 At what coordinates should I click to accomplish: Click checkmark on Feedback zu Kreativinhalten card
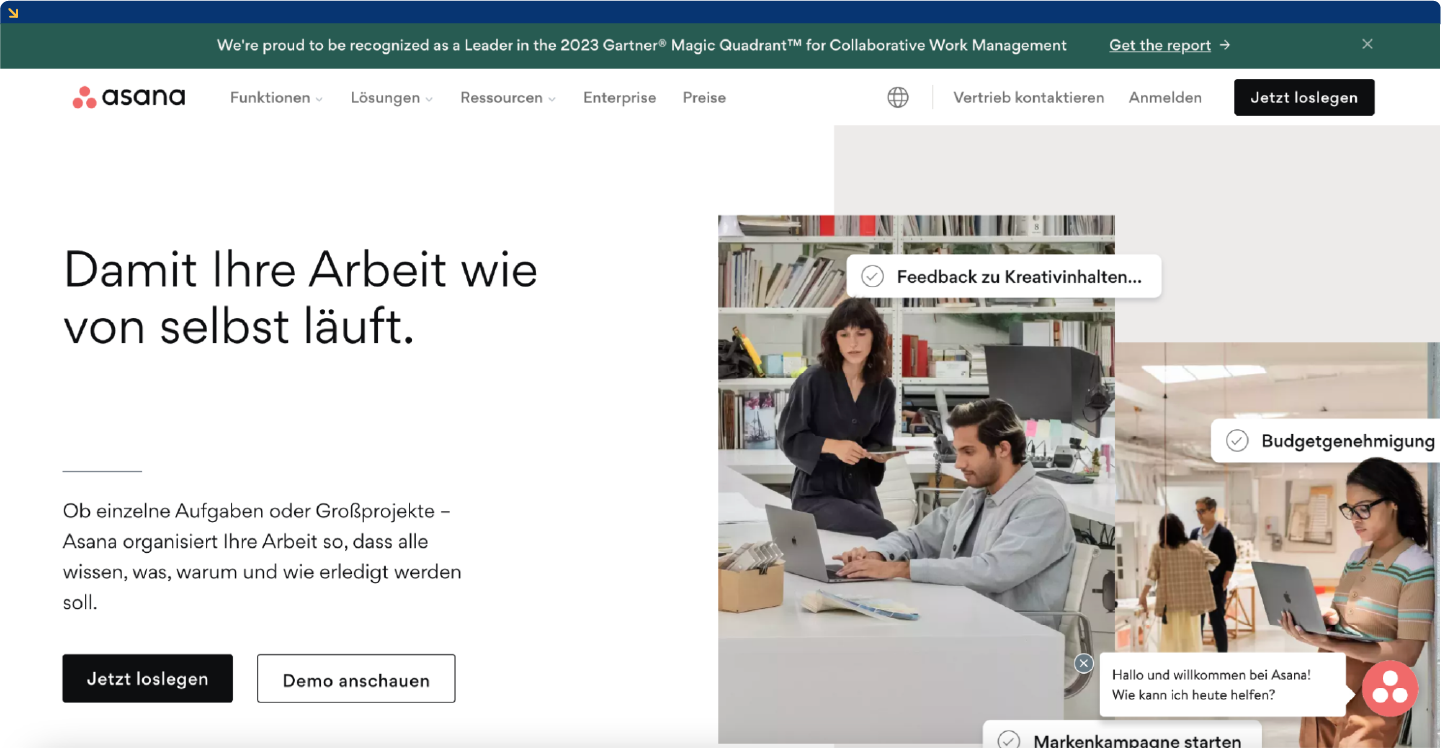point(872,277)
